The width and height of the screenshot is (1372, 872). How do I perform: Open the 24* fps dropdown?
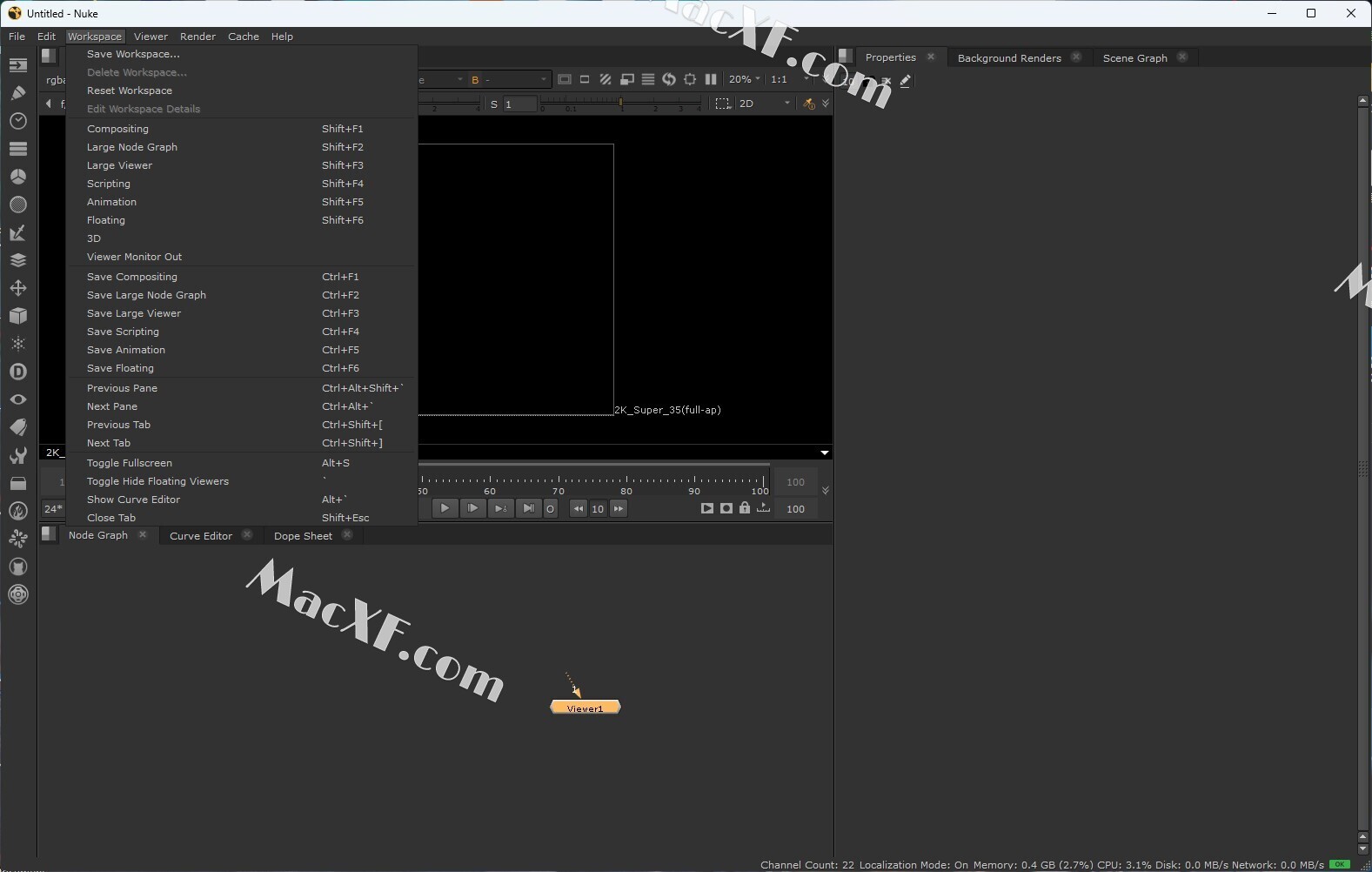point(54,509)
